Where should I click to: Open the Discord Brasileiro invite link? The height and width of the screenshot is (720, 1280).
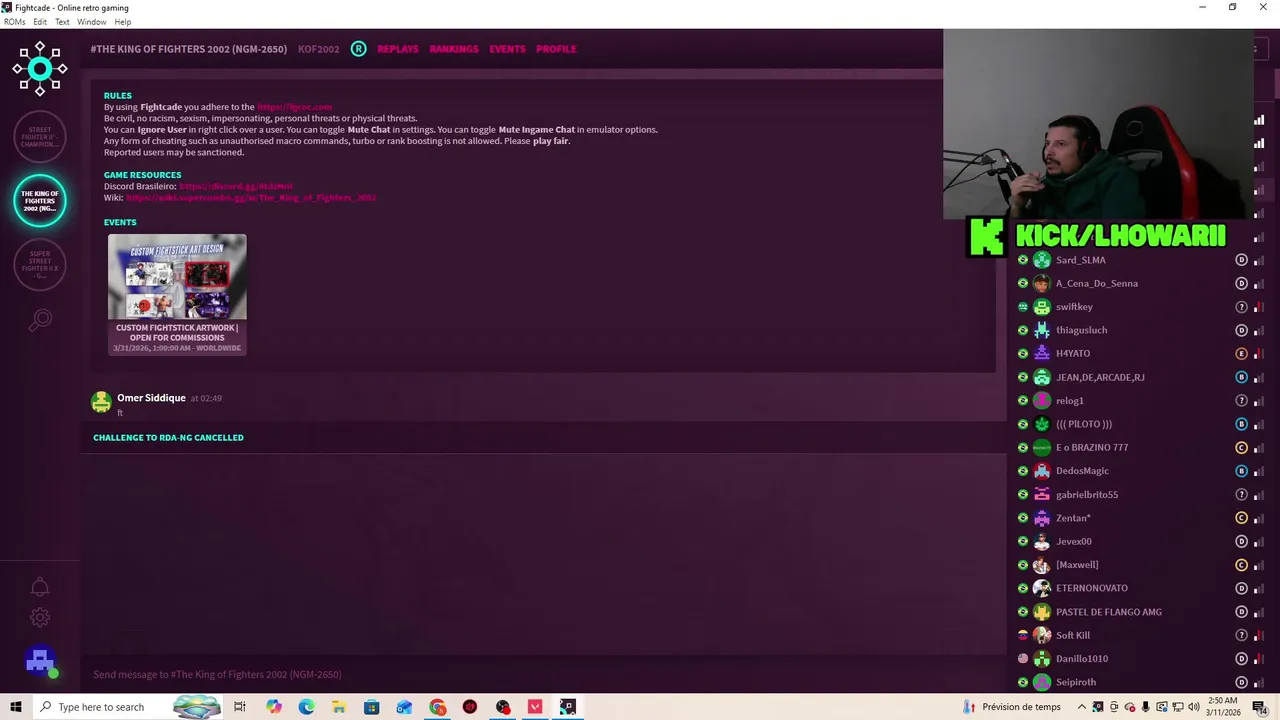pyautogui.click(x=236, y=186)
